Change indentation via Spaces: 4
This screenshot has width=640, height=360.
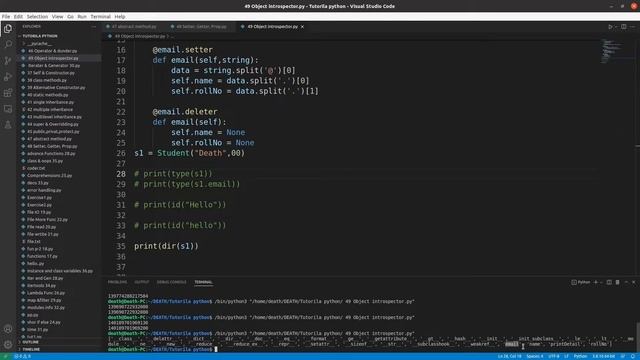pyautogui.click(x=535, y=356)
